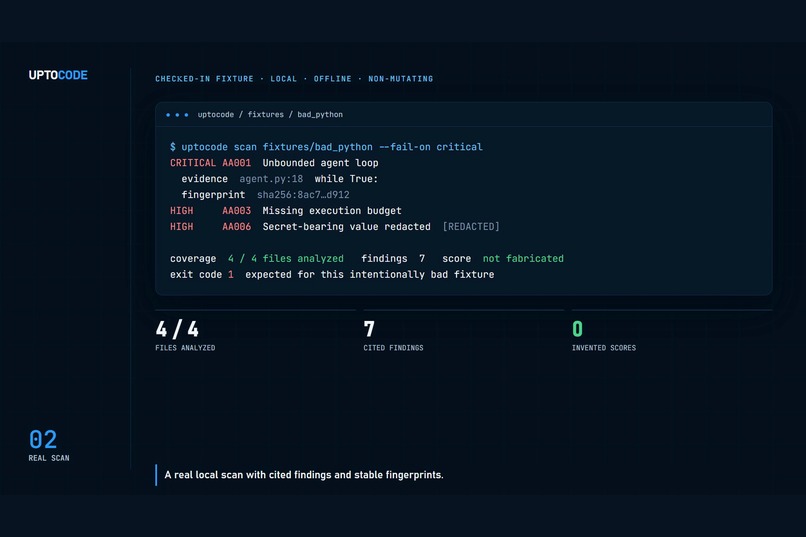Click the '[REDACTED]' placeholder
Viewport: 806px width, 537px height.
pos(471,227)
